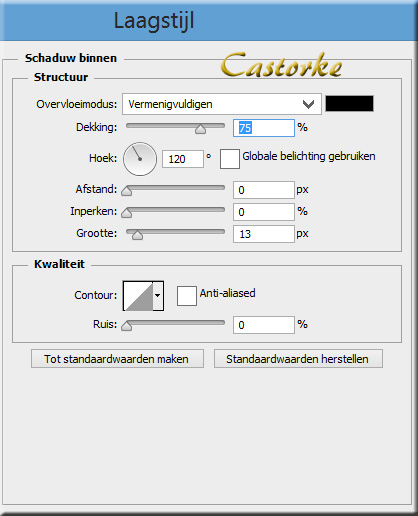Click the Inperken slider handle
Screen dimensions: 418x516
pos(127,213)
